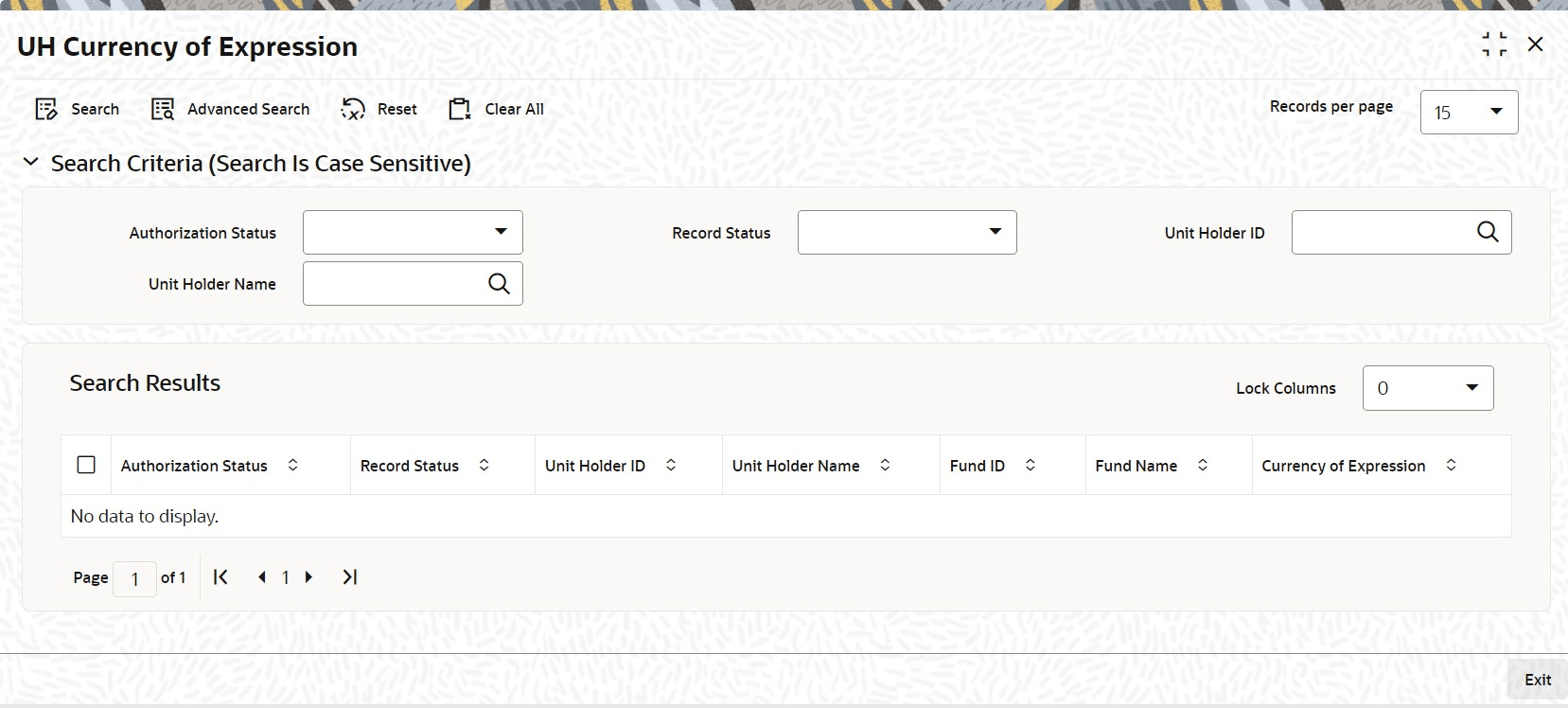The image size is (1568, 708).
Task: Close the UH Currency of Expression window
Action: coord(1536,44)
